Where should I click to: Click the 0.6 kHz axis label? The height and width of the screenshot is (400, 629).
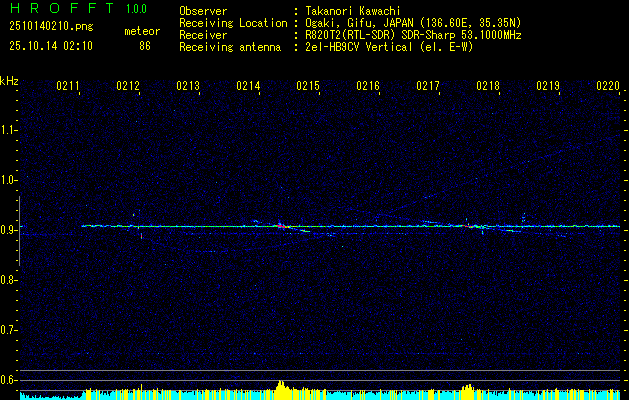8,380
